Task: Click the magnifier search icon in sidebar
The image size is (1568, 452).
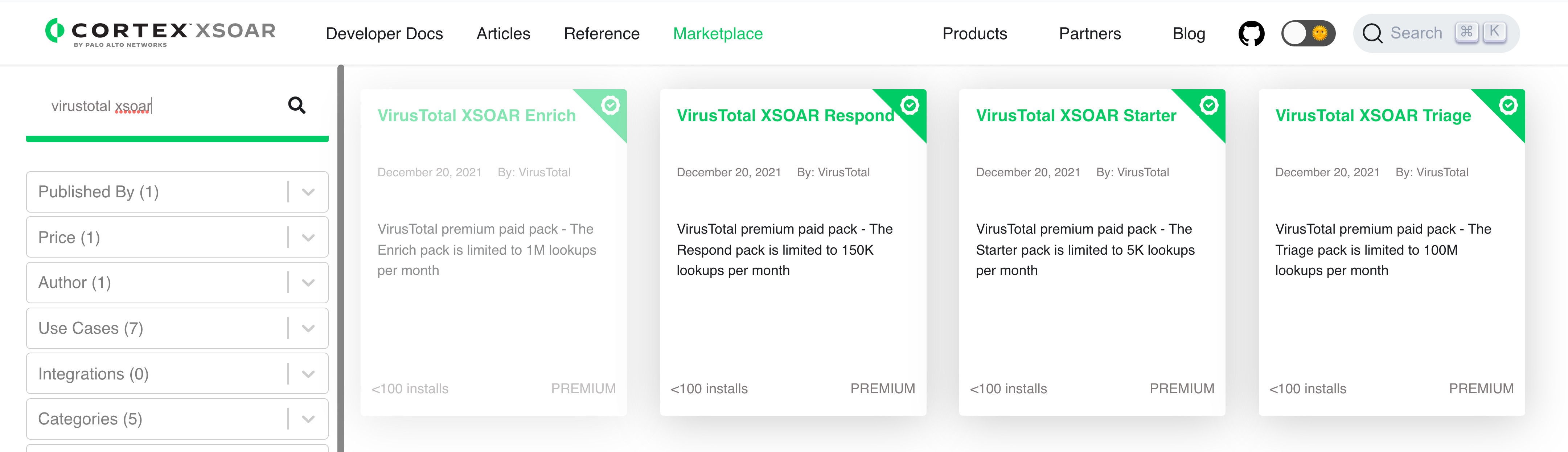Action: [296, 106]
